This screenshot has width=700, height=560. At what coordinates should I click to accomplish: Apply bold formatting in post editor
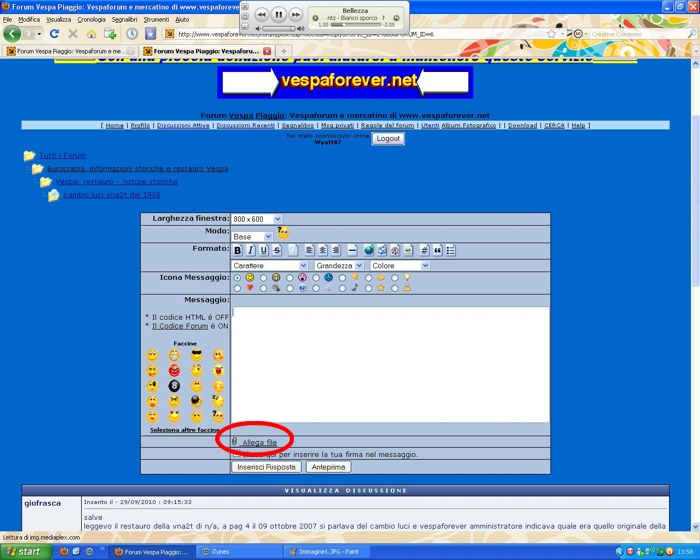point(238,251)
